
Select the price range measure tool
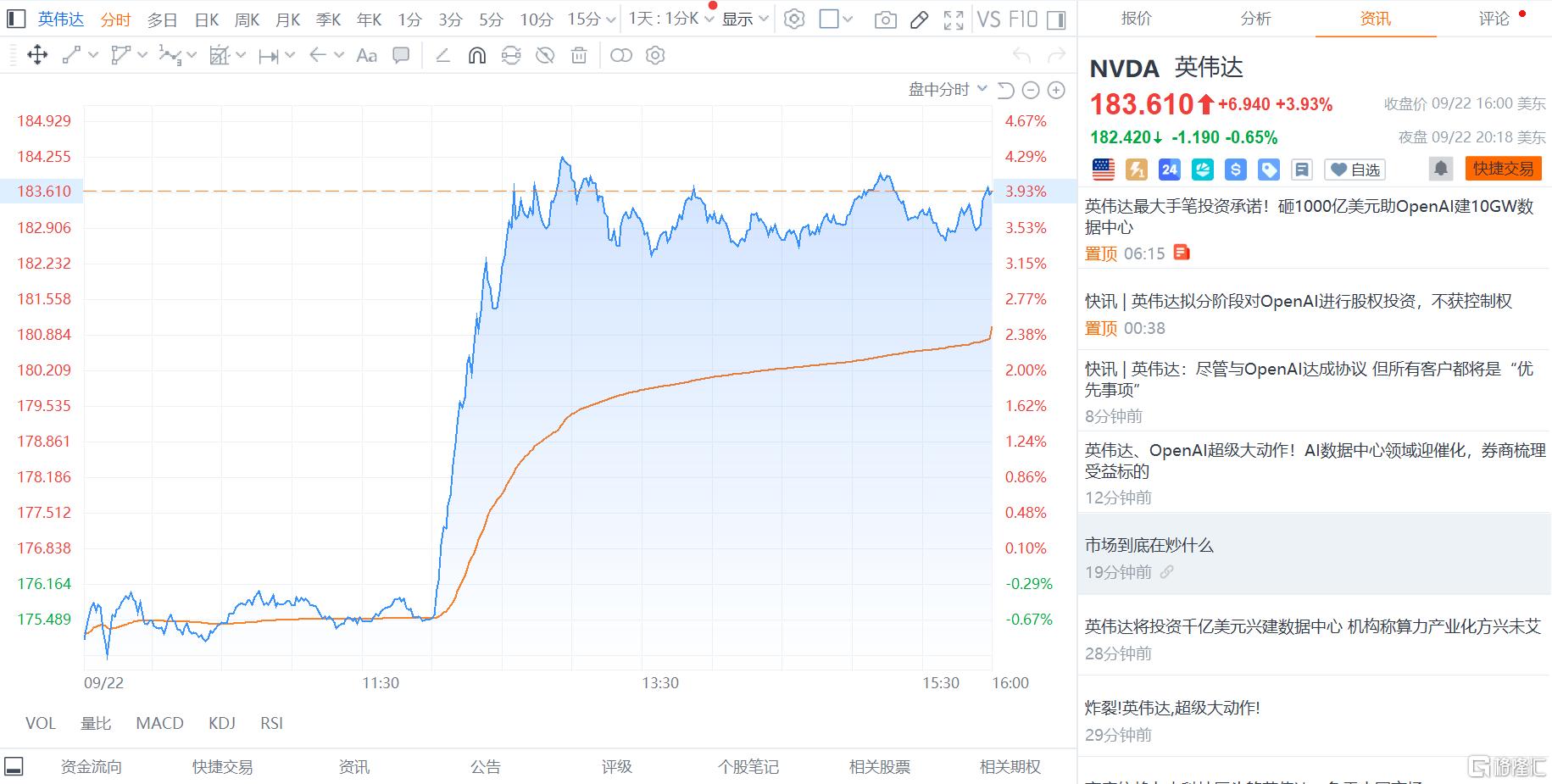click(269, 56)
